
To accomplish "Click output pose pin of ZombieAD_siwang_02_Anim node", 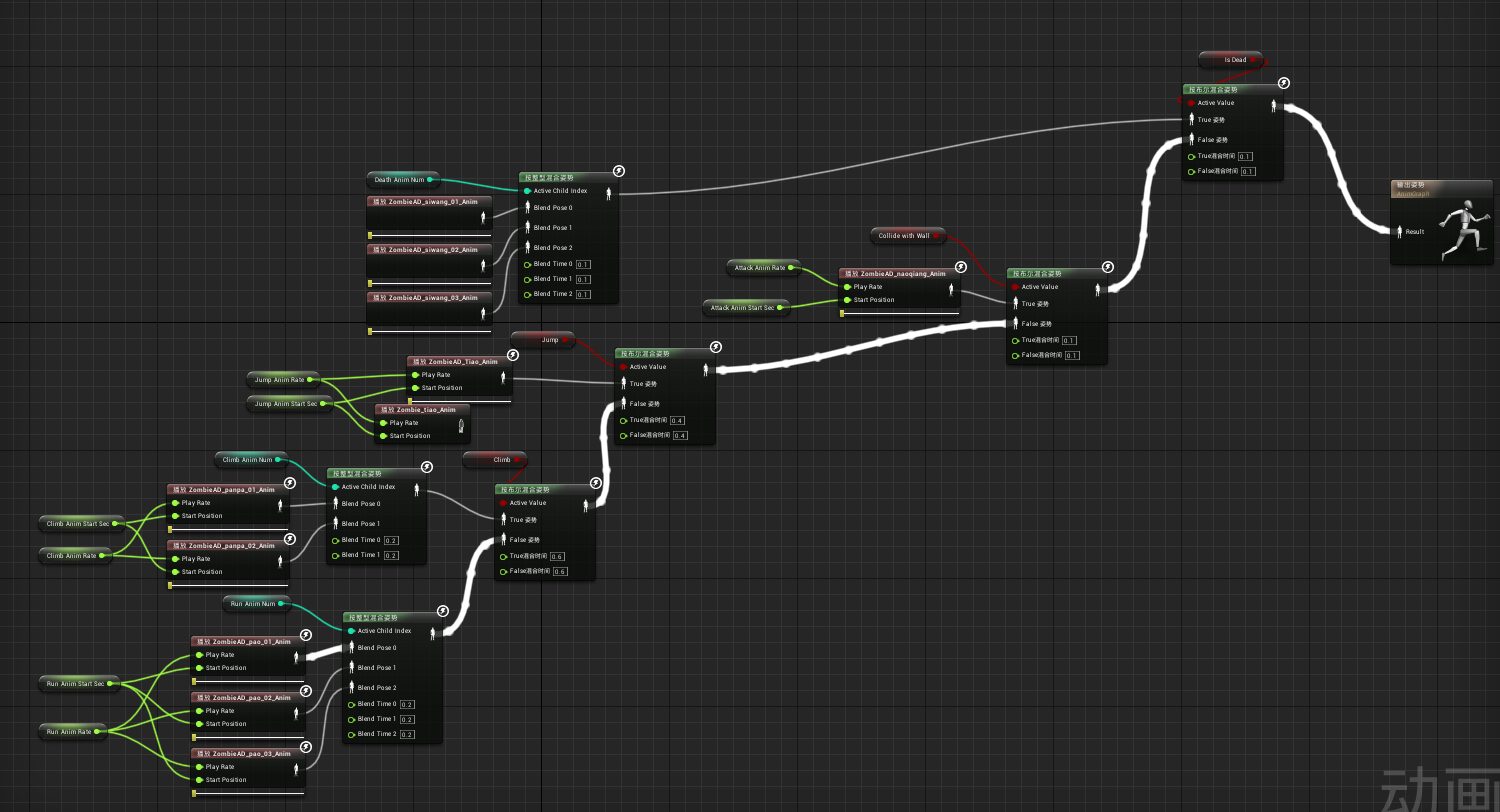I will (484, 265).
